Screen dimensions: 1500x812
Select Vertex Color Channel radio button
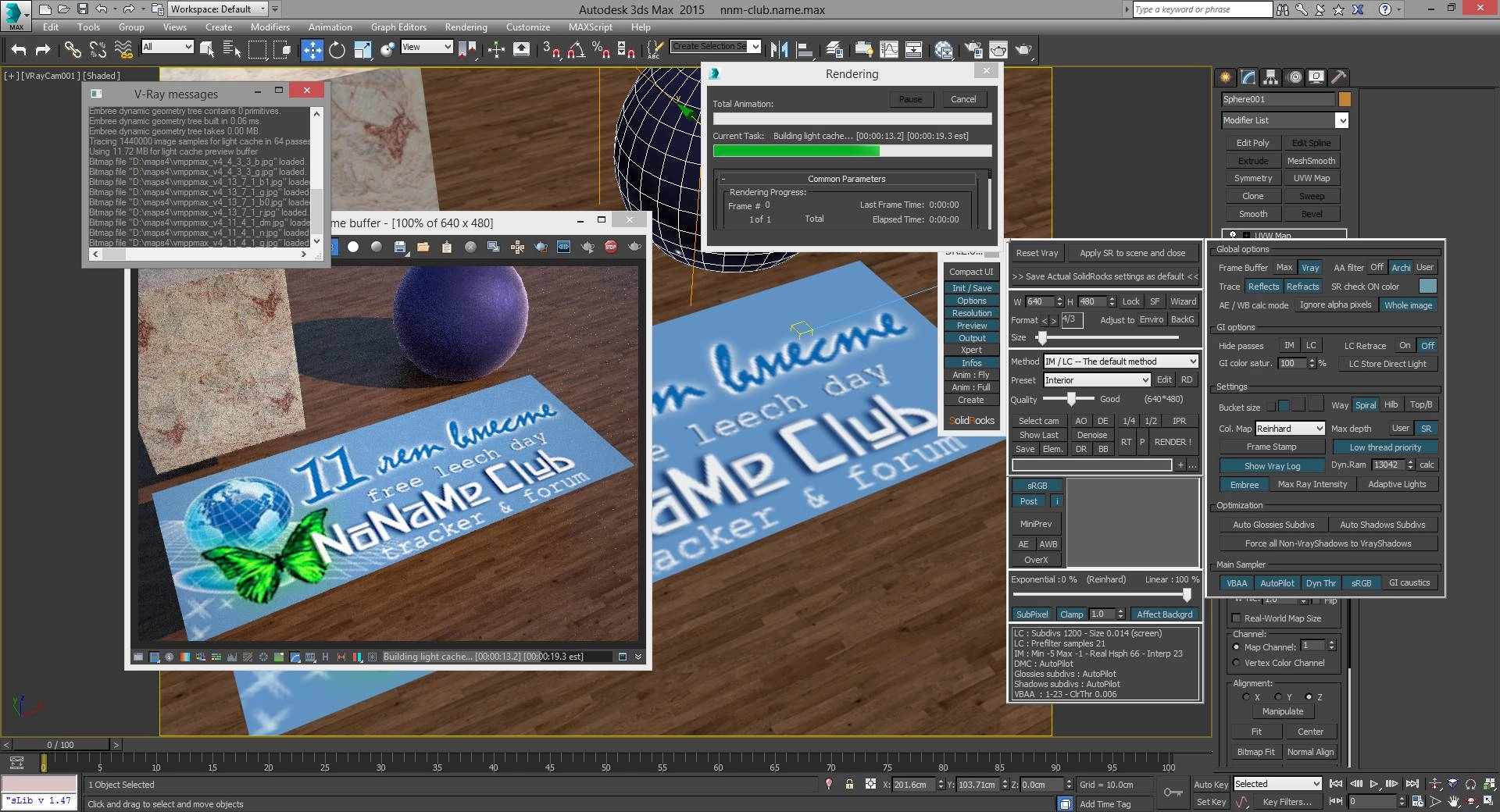click(x=1236, y=663)
